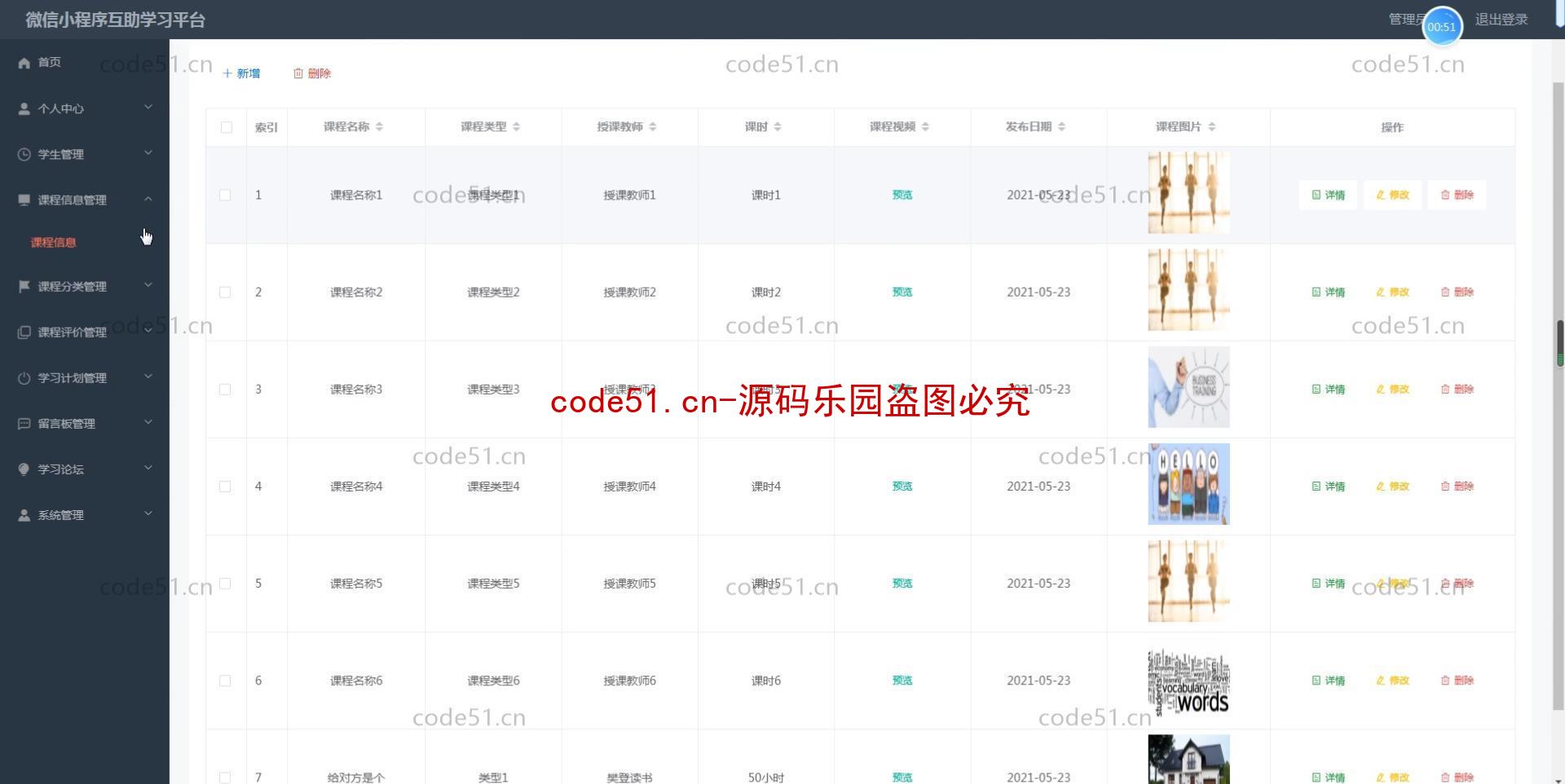
Task: Click the 微信小程序互助学习平台 title
Action: [x=116, y=20]
